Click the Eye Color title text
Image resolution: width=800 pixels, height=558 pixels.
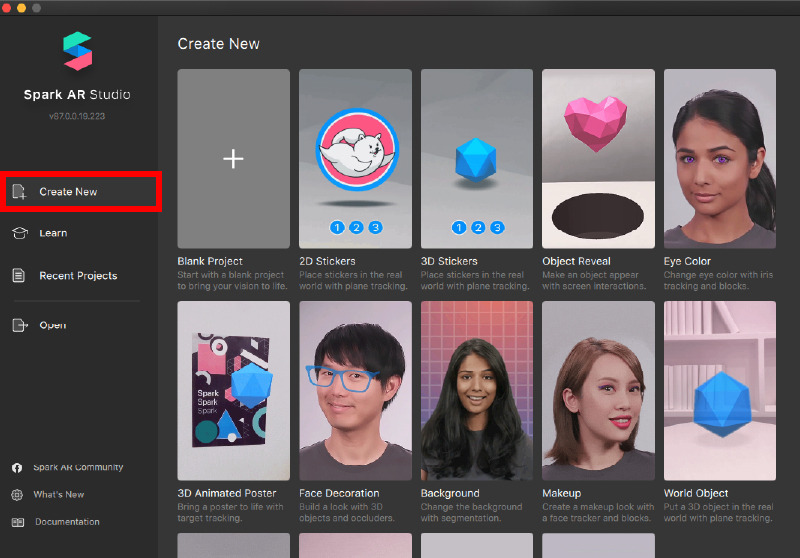(687, 261)
